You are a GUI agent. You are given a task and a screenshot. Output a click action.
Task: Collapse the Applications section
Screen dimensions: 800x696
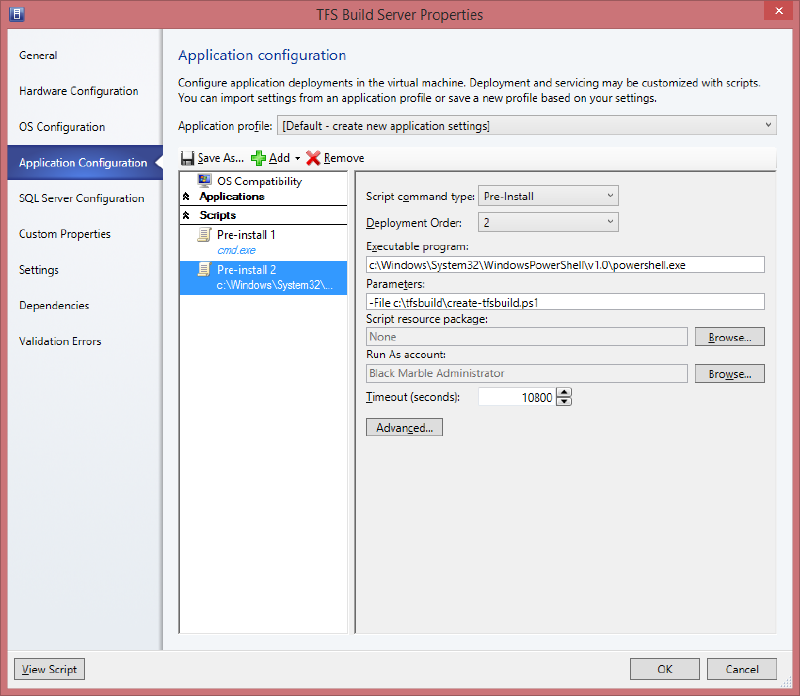click(186, 196)
